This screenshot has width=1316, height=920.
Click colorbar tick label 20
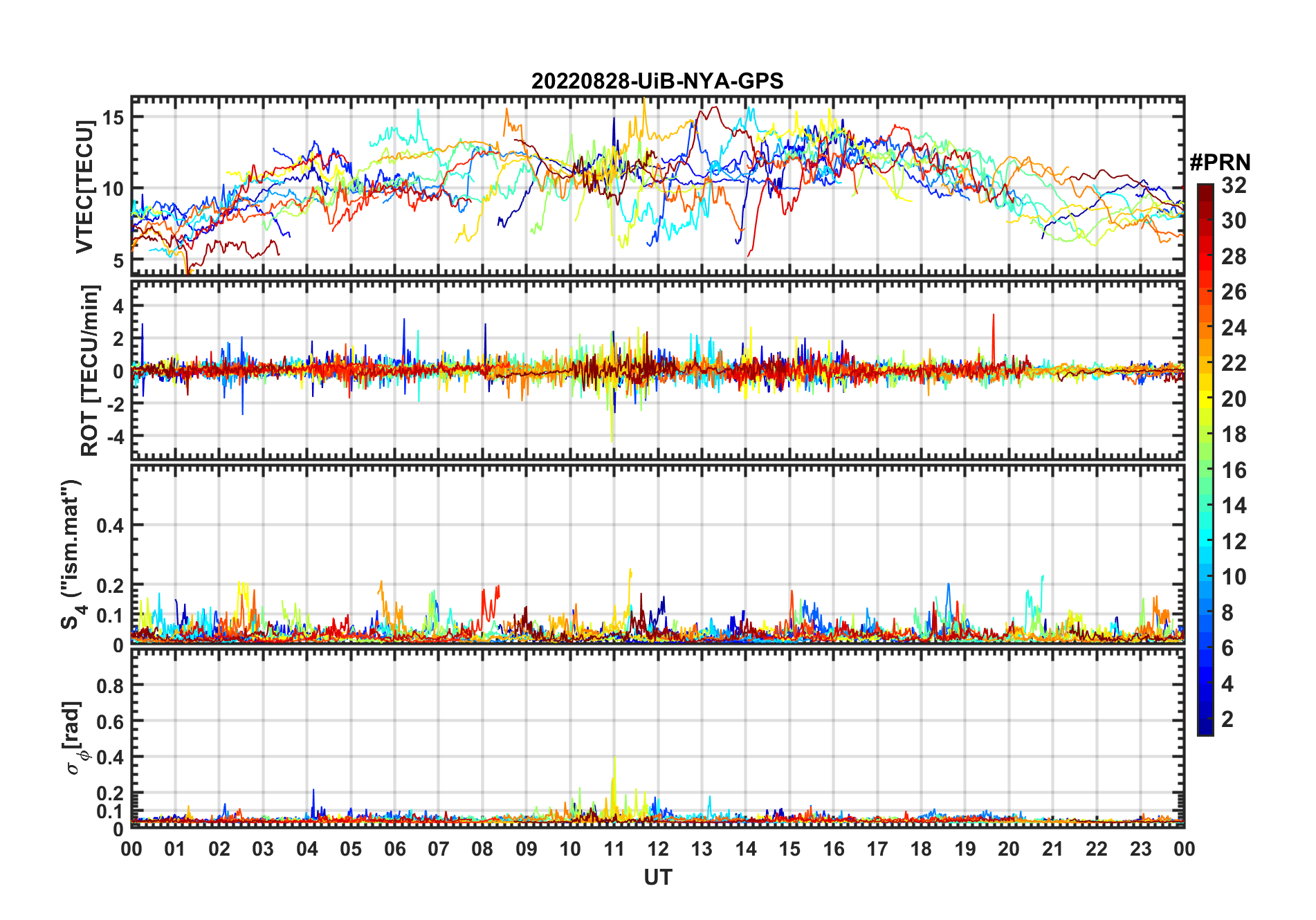tap(1234, 398)
